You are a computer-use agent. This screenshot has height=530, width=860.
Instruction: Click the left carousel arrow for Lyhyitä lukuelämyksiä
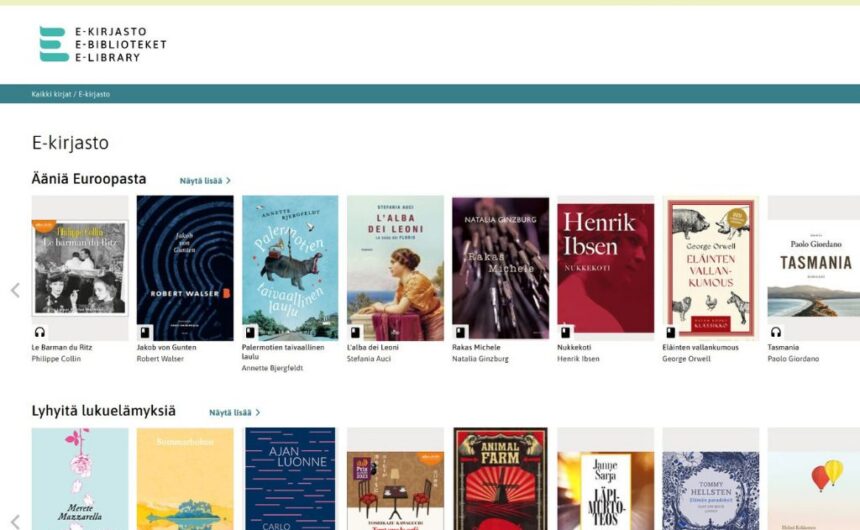[15, 522]
